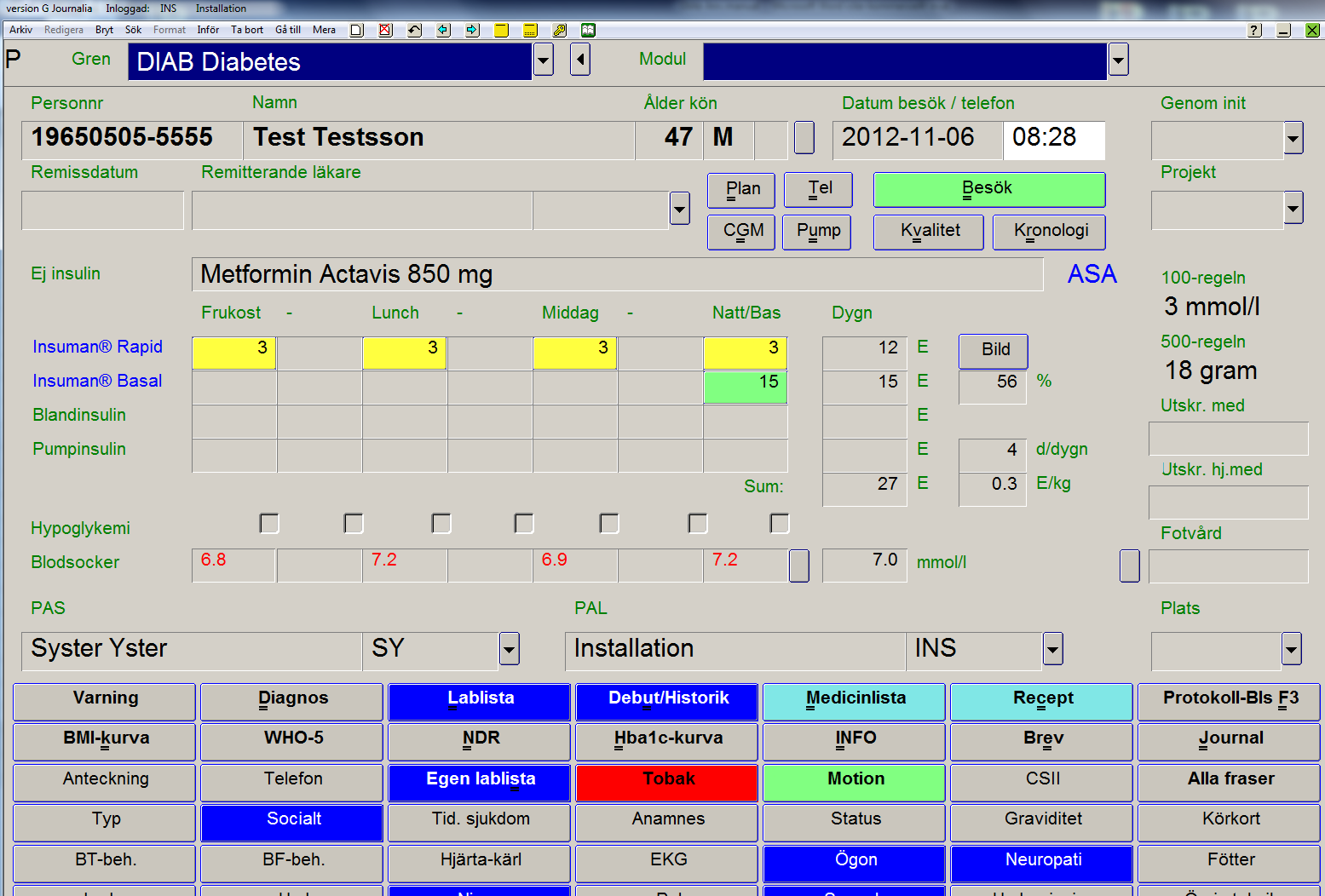Open the Hba1c-kurva button

click(x=667, y=741)
